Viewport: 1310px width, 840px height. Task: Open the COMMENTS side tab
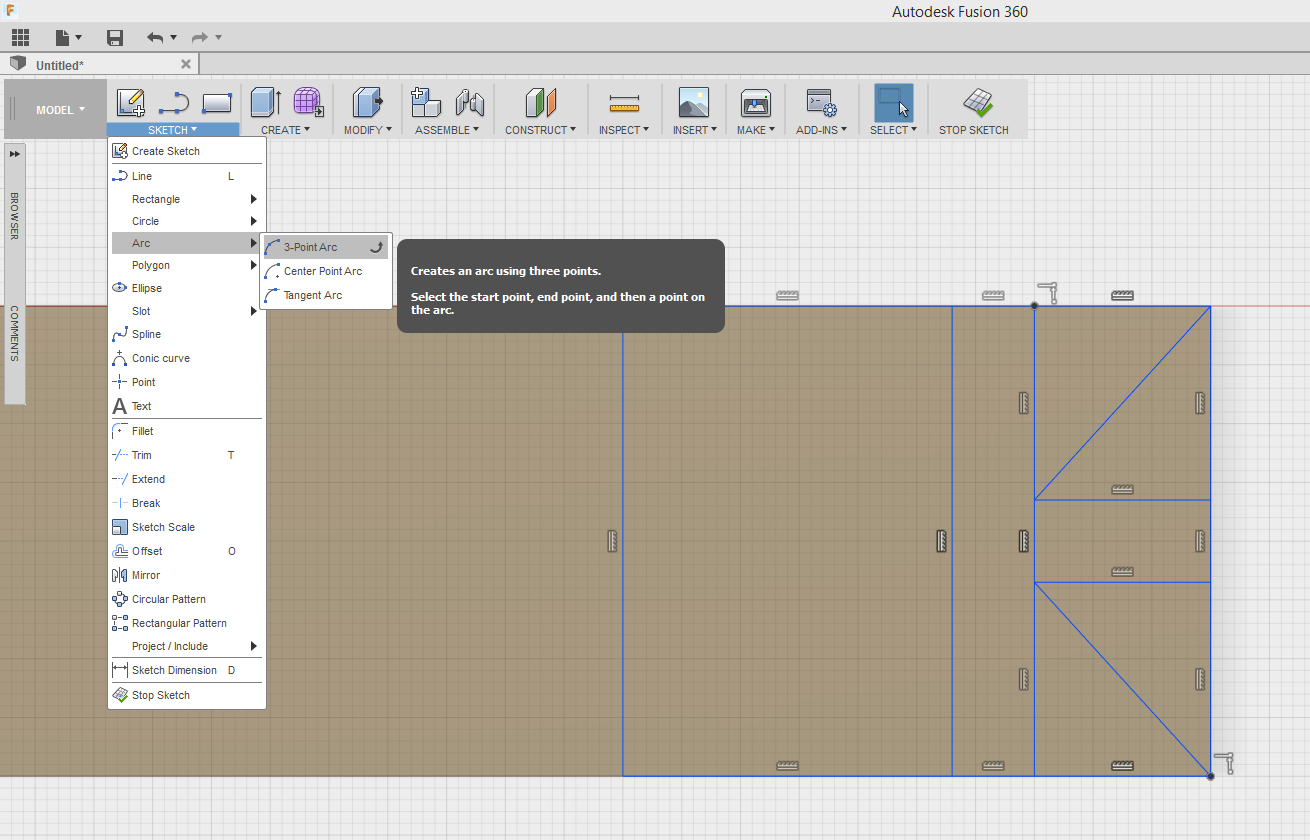(x=15, y=333)
